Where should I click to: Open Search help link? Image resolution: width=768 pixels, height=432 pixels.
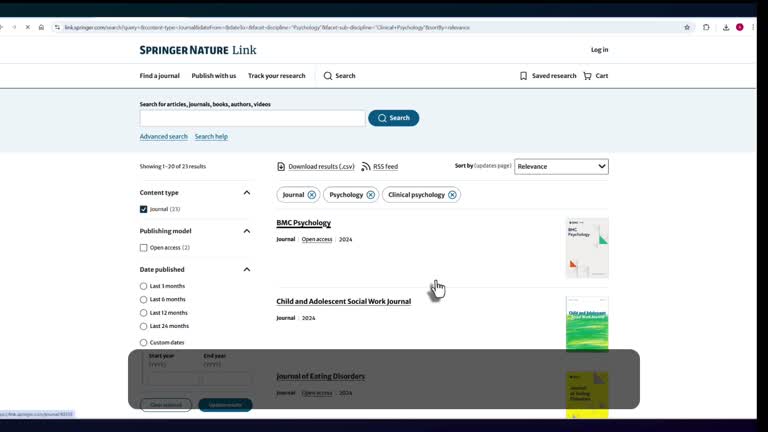pos(211,137)
